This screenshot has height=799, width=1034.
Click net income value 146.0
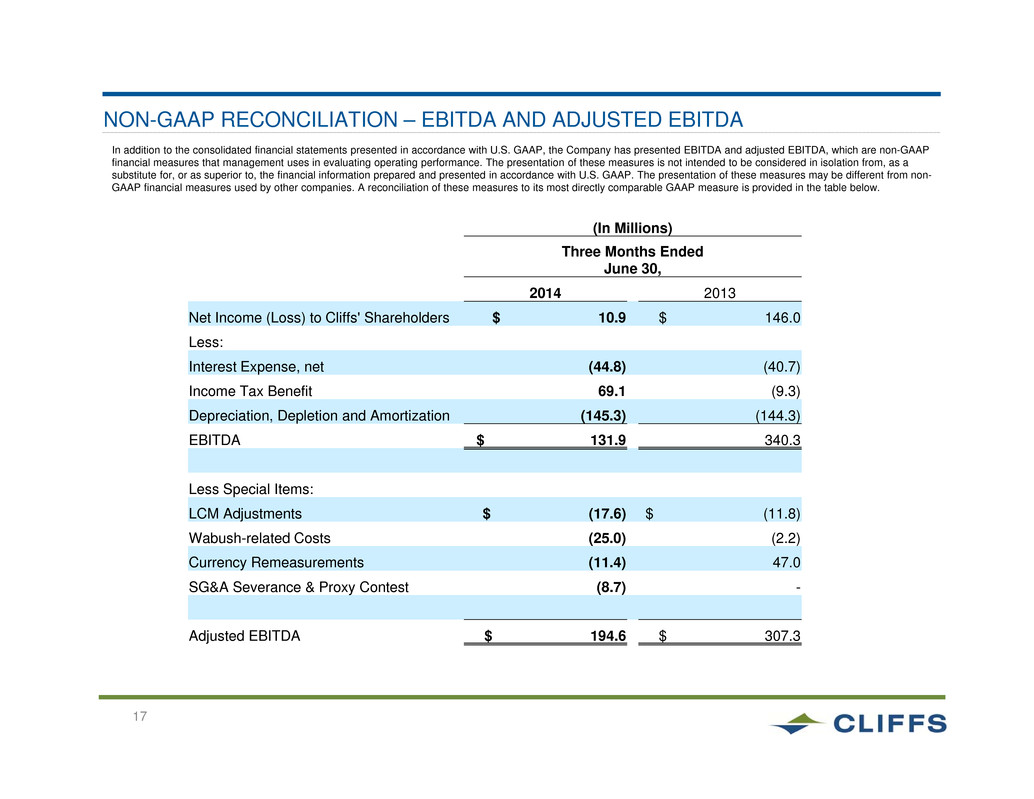(783, 318)
